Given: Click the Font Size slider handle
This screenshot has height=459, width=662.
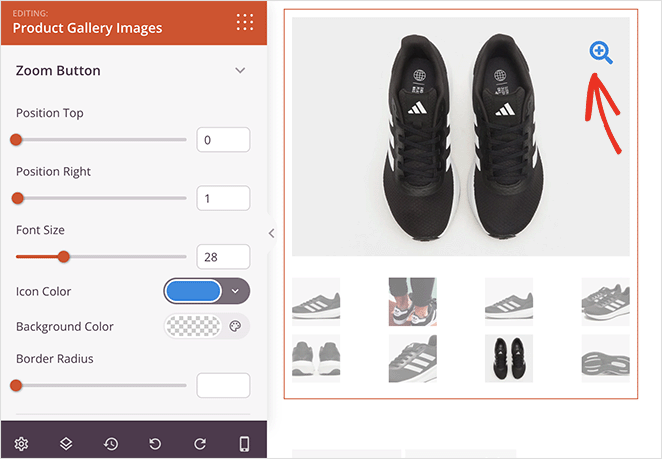Looking at the screenshot, I should (x=64, y=257).
